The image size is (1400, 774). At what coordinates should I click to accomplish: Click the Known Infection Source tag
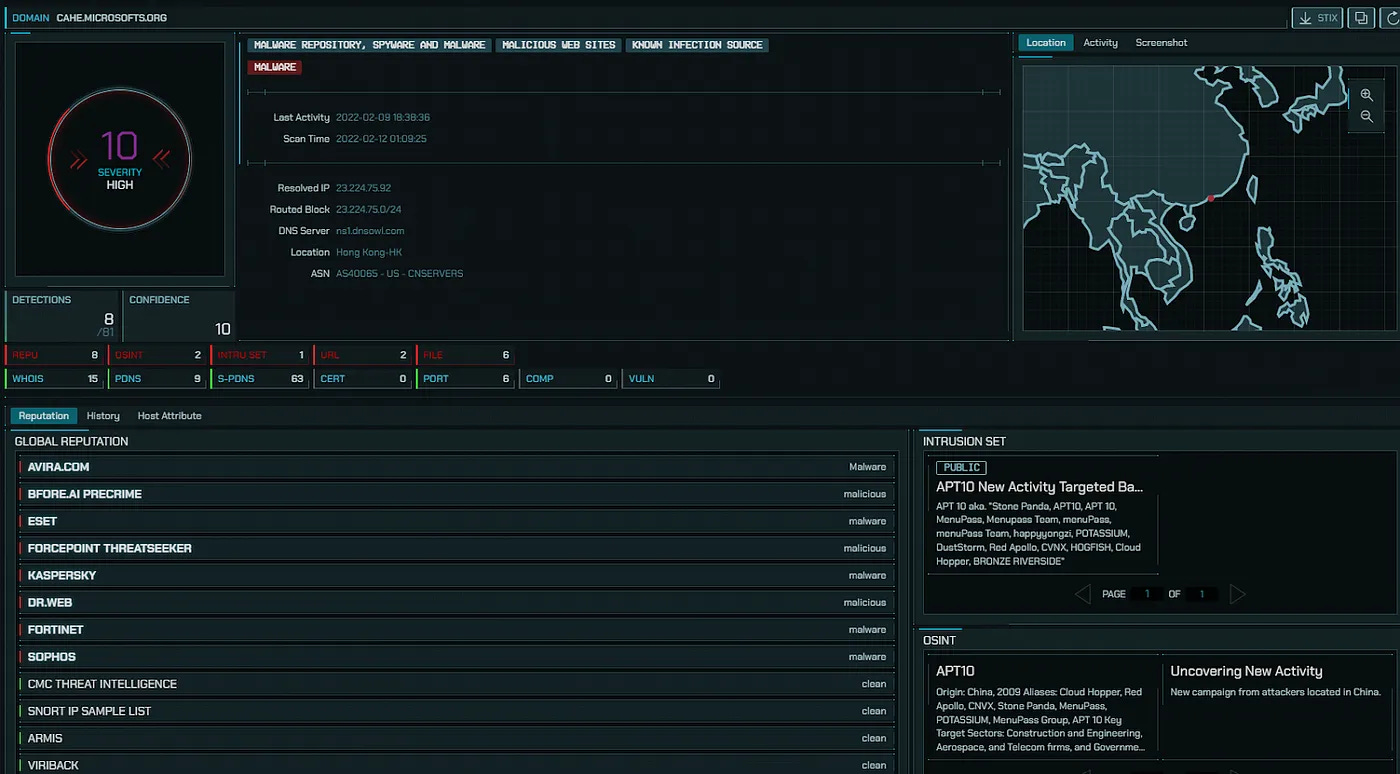coord(697,45)
